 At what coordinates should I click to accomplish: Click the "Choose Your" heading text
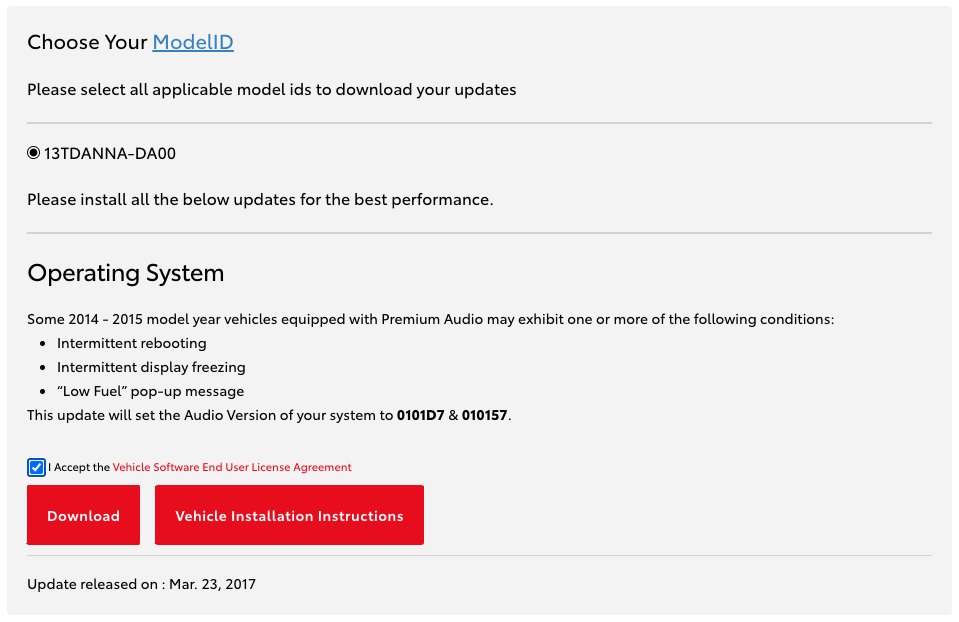pos(87,42)
